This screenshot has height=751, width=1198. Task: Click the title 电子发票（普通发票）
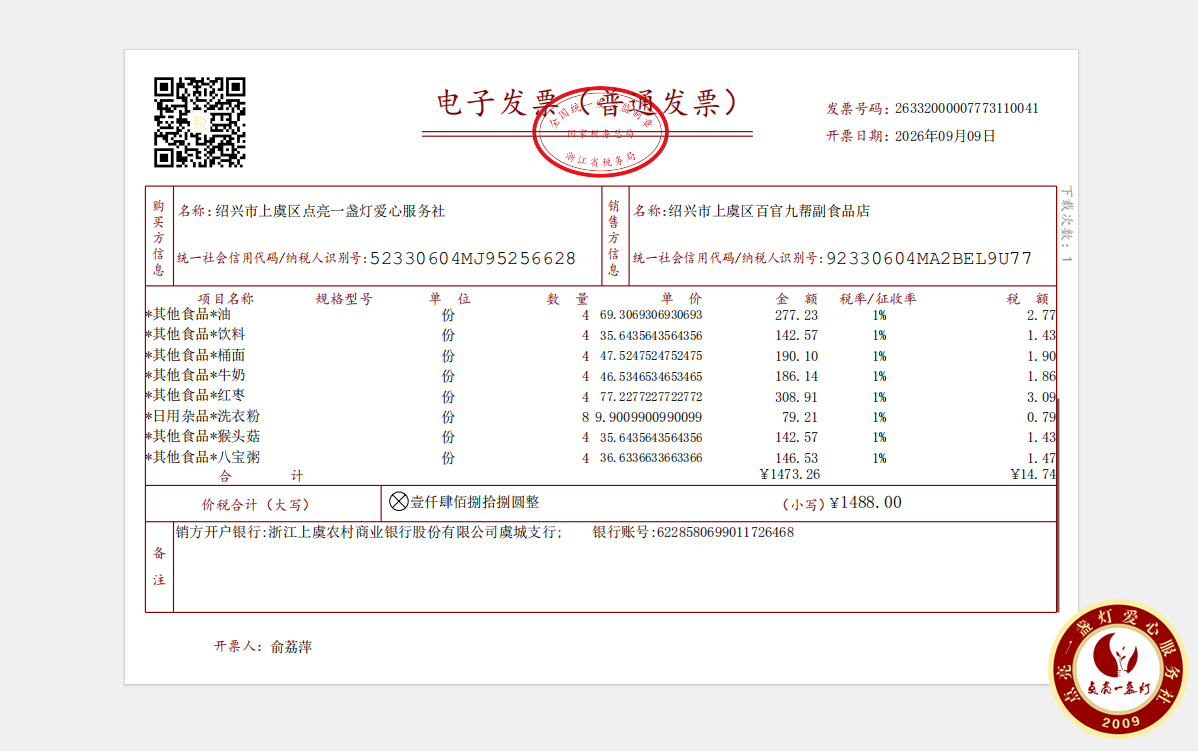[588, 103]
